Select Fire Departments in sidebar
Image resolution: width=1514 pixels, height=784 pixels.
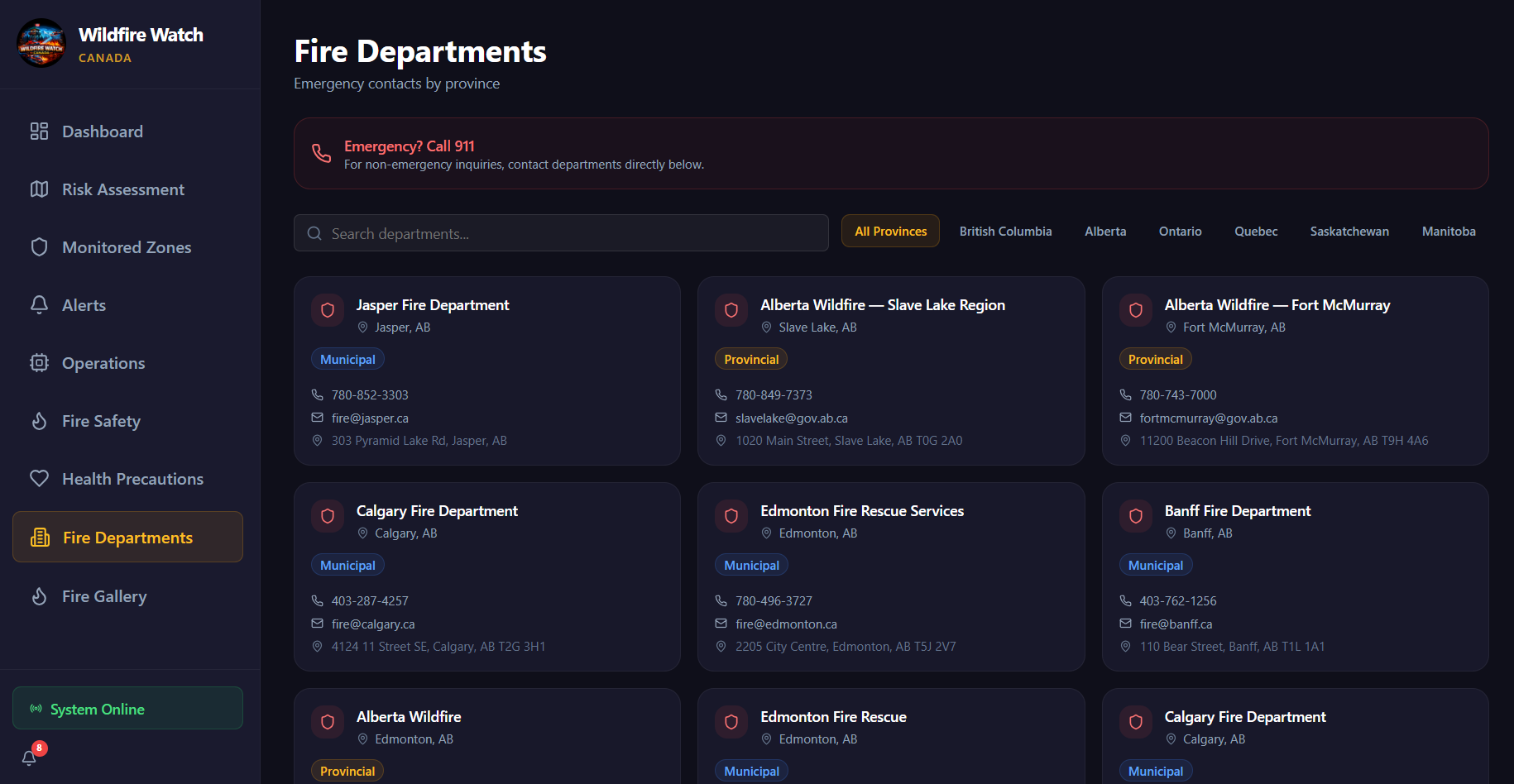[x=128, y=538]
